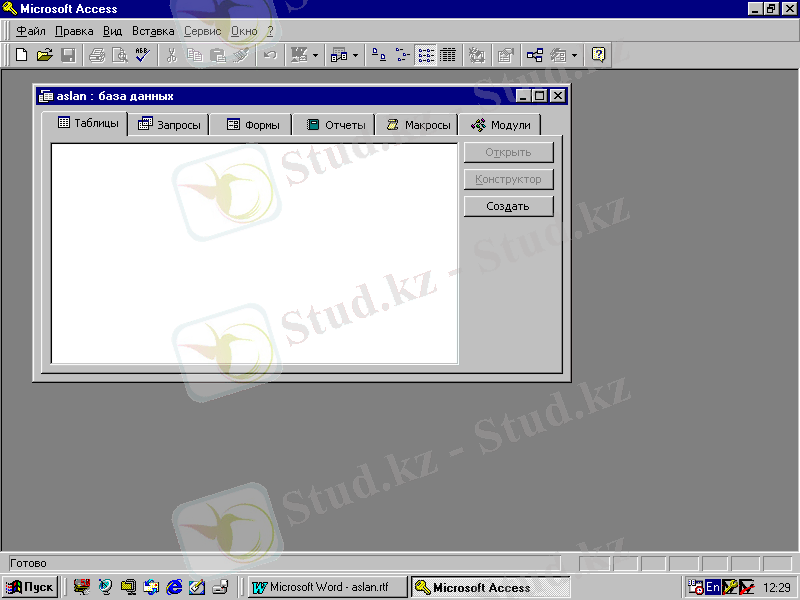Click the New Object toolbar icon

[x=558, y=55]
